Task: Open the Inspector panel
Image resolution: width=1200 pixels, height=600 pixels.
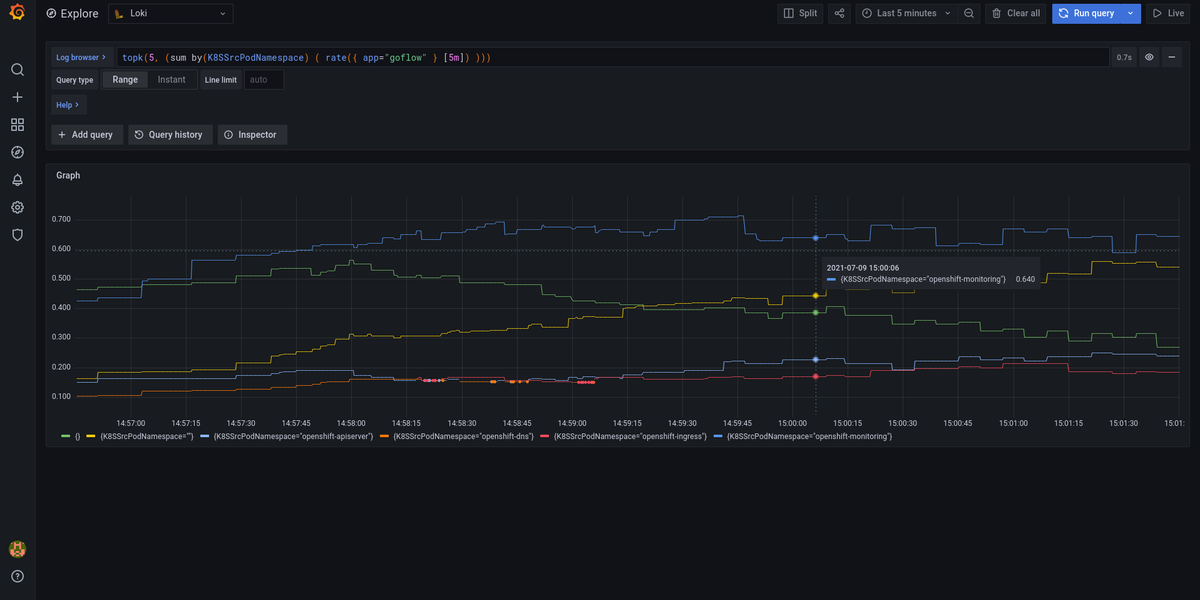Action: 252,133
